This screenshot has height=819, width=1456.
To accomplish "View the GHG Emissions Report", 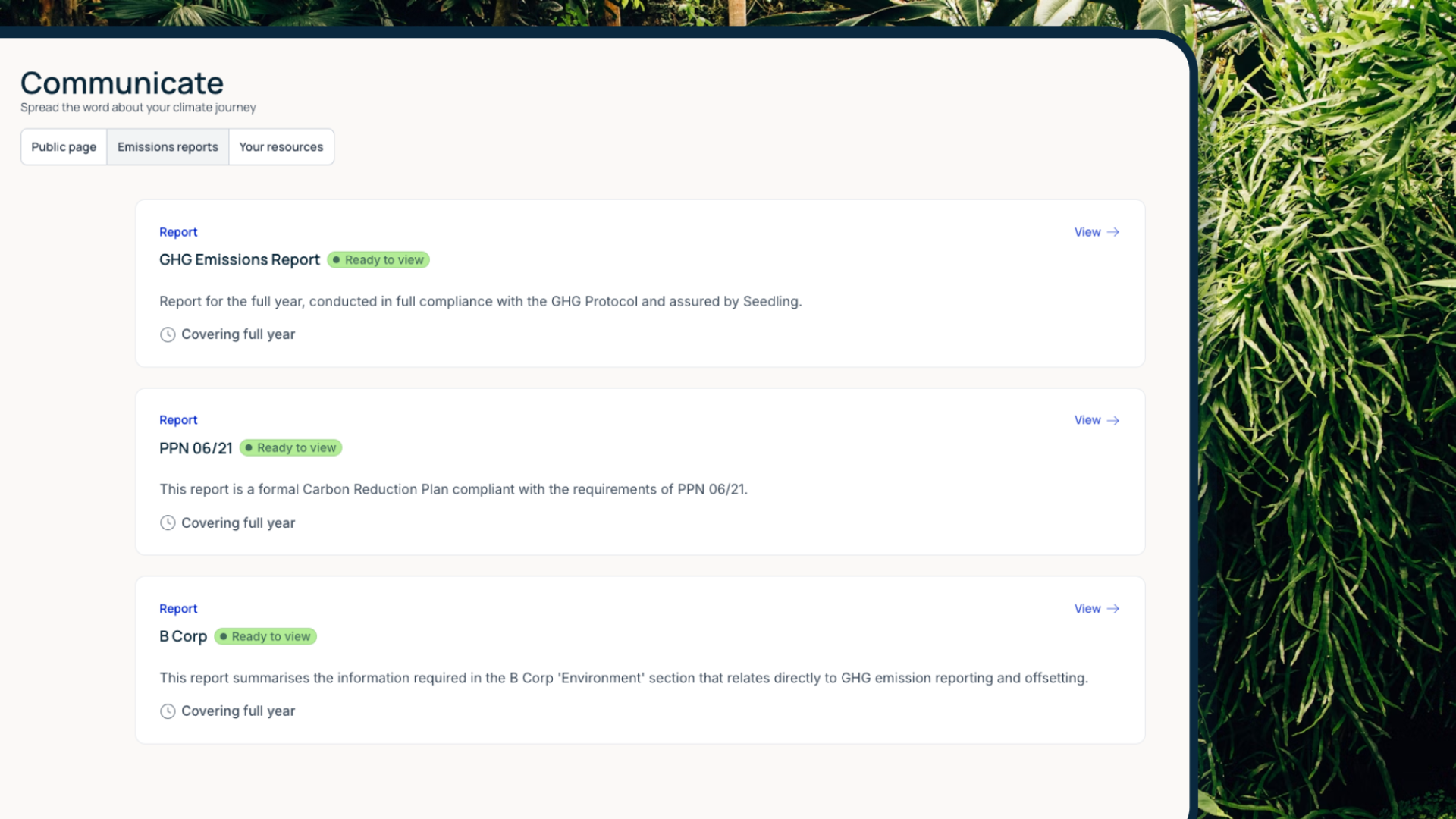I will point(1087,232).
